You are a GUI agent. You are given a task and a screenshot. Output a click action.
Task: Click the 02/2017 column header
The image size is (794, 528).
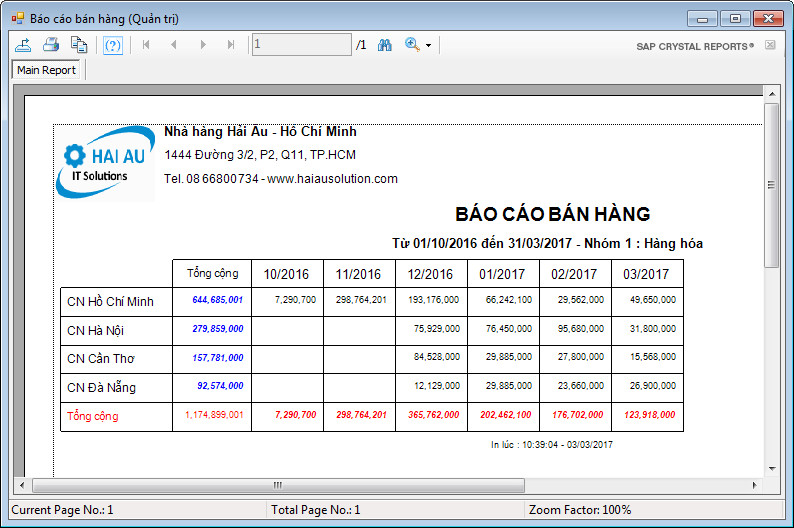click(x=574, y=274)
